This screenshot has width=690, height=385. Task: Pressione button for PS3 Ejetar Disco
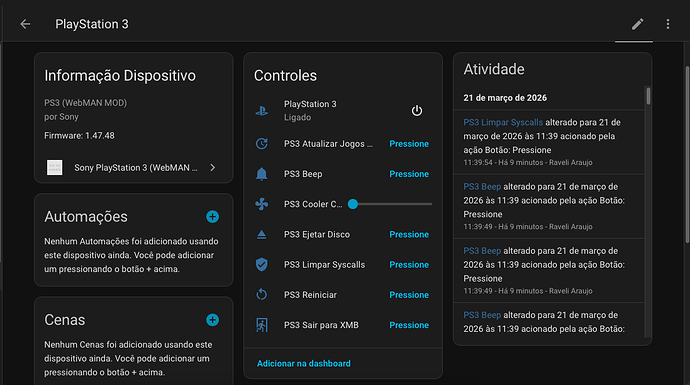[x=409, y=235]
